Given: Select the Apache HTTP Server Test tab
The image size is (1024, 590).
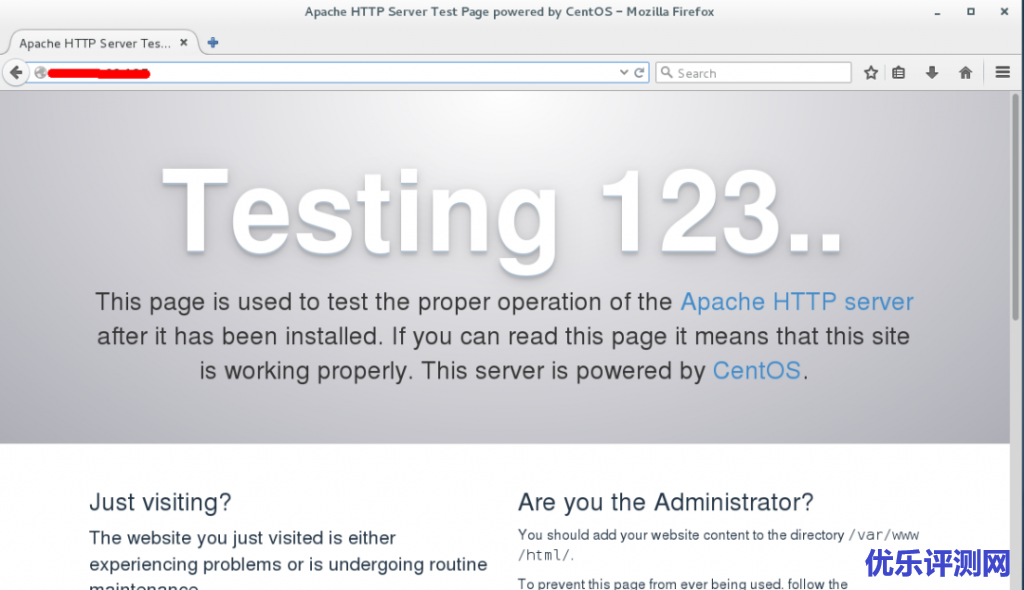Looking at the screenshot, I should [x=94, y=43].
